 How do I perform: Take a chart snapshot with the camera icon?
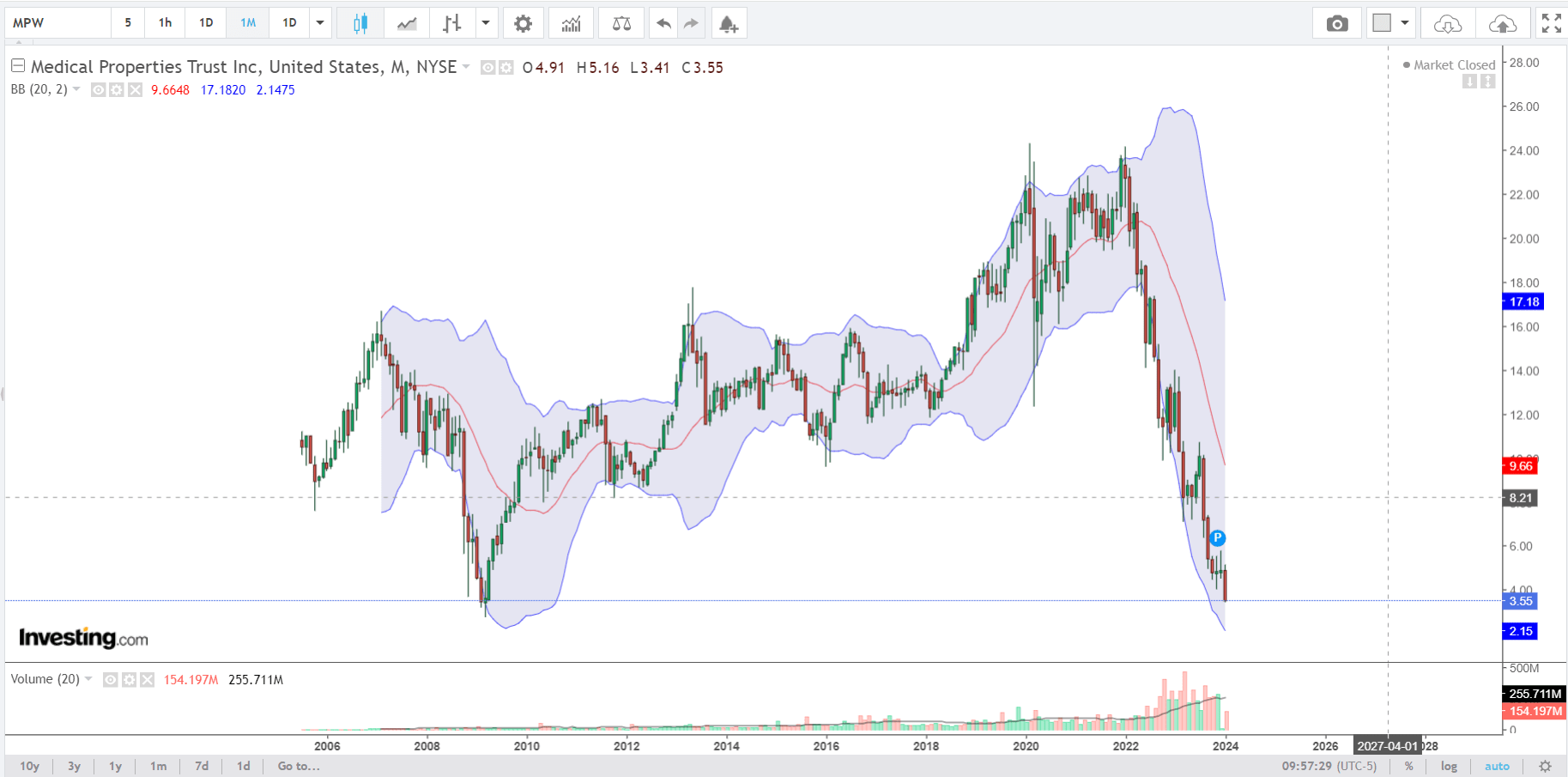[1336, 22]
